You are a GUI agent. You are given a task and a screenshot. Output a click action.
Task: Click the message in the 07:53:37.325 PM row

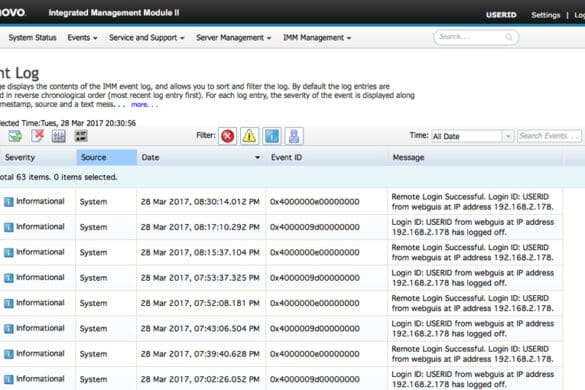(x=472, y=278)
